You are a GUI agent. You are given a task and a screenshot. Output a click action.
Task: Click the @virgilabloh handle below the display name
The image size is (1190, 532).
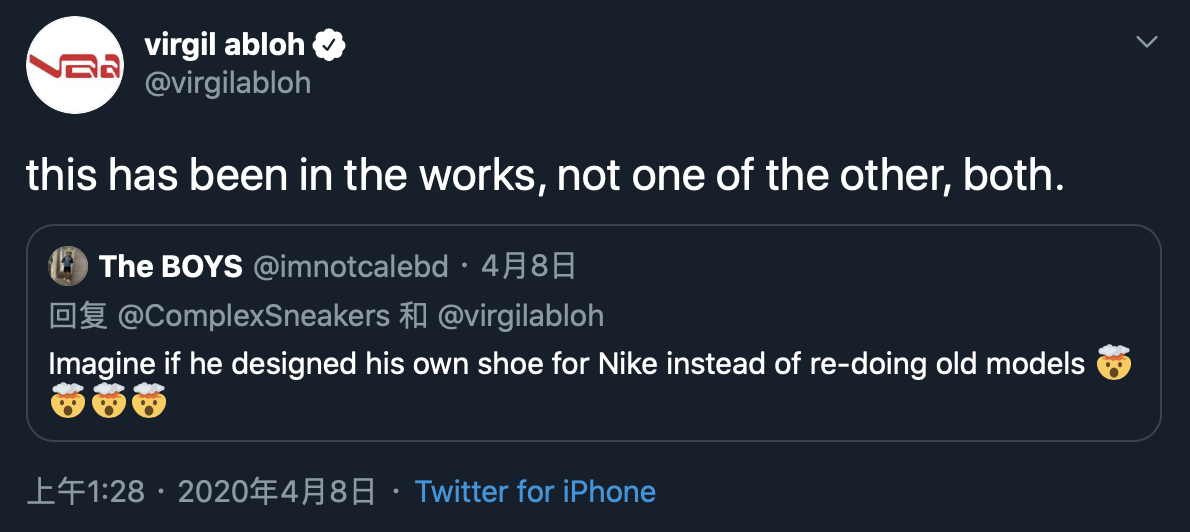228,82
